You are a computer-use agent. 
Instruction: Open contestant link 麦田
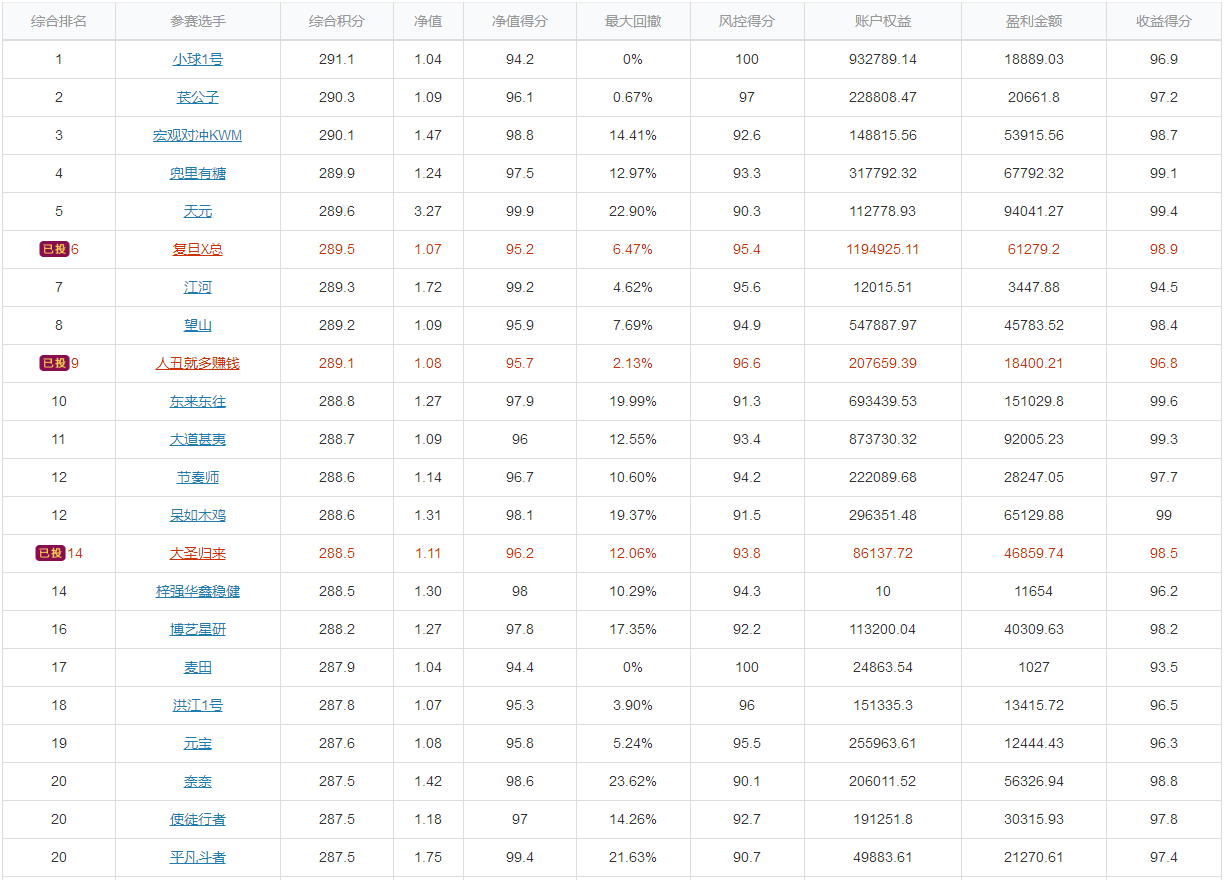click(197, 667)
